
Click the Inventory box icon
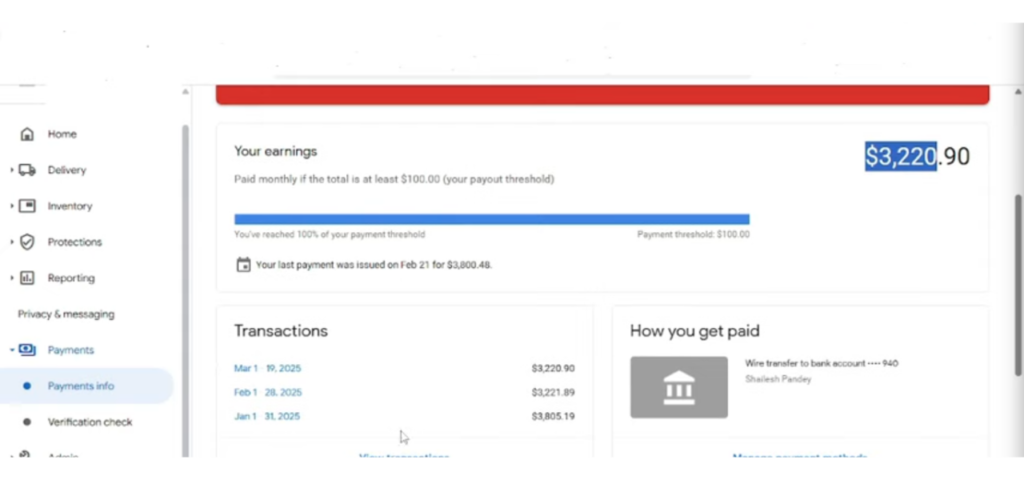point(27,206)
